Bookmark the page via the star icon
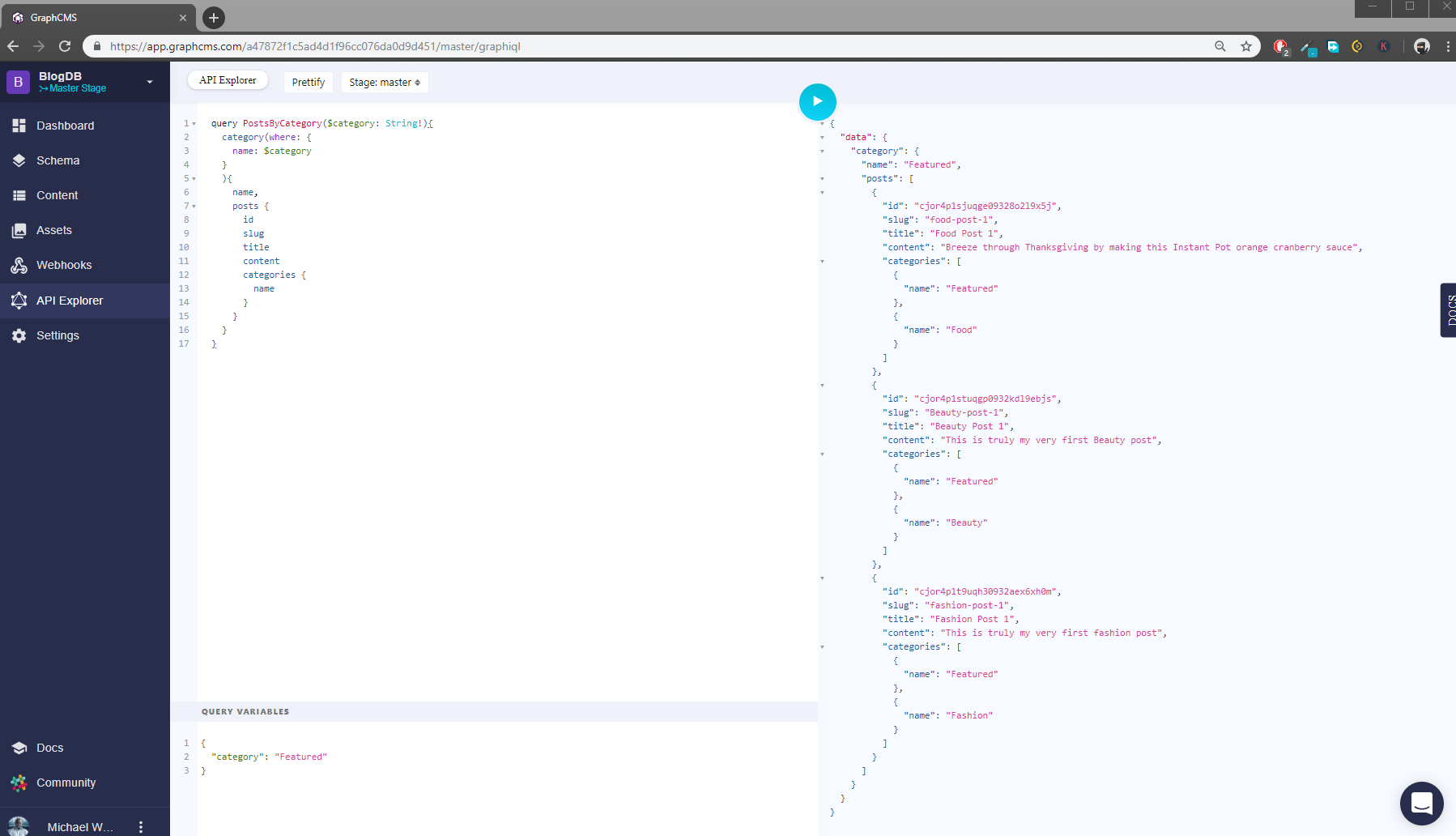The width and height of the screenshot is (1456, 836). click(x=1246, y=46)
